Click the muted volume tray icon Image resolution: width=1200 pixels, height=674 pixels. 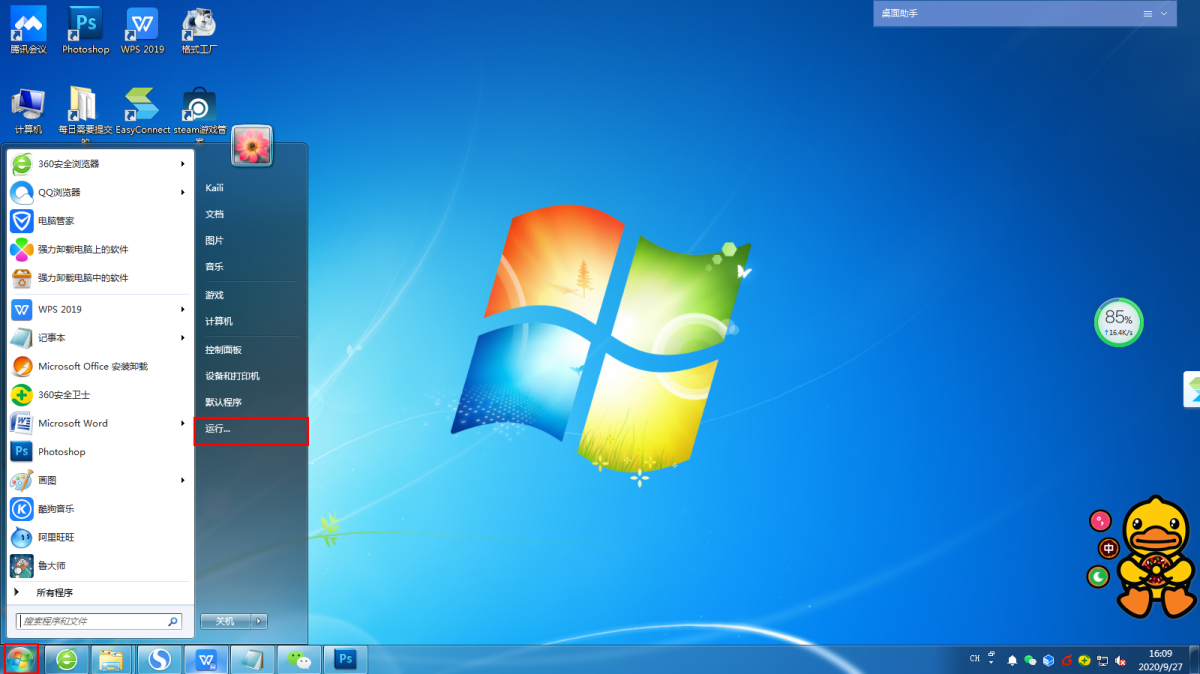(x=1120, y=660)
